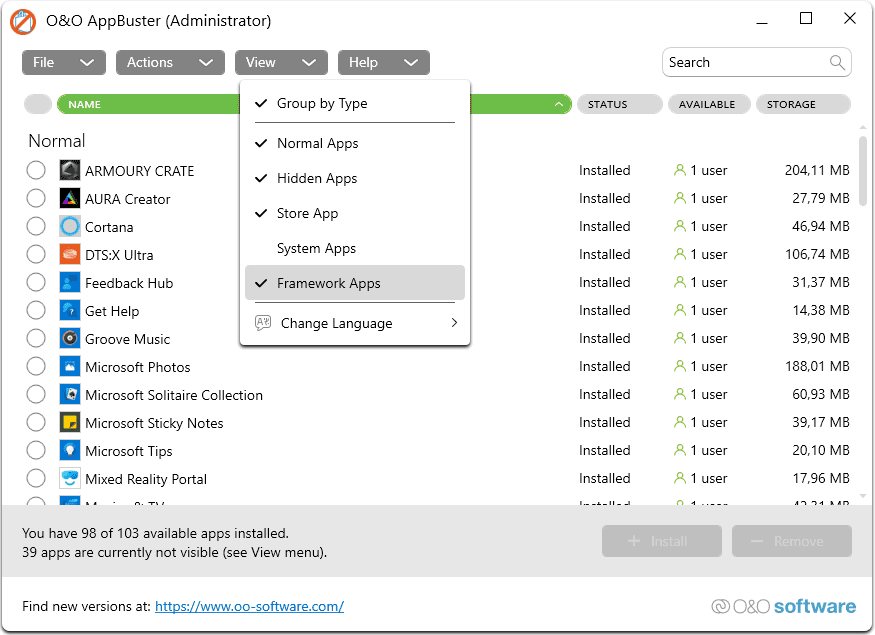
Task: Click the ARMOURY CRATE app icon
Action: (69, 170)
